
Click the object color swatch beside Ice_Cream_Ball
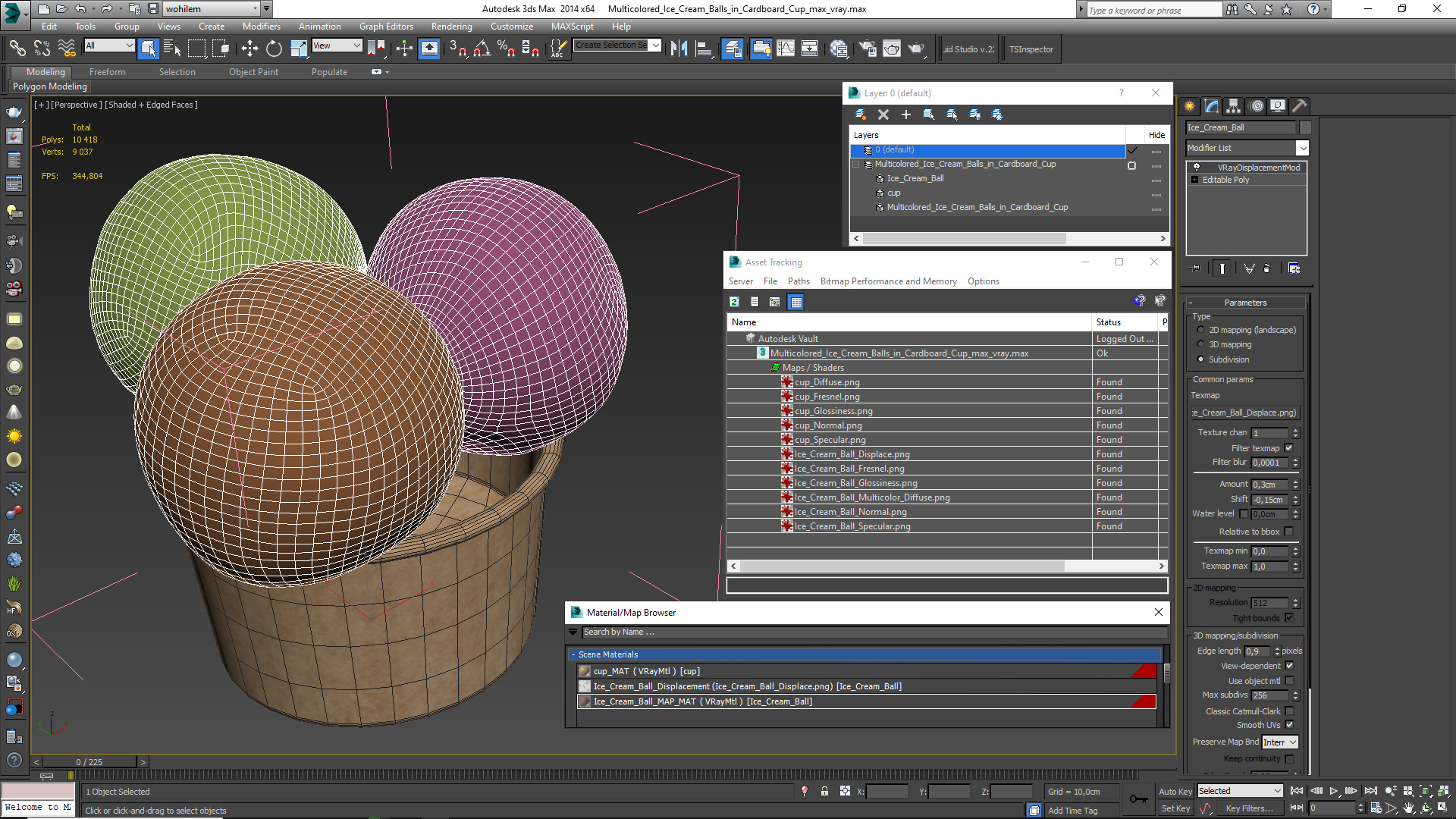pos(1305,127)
